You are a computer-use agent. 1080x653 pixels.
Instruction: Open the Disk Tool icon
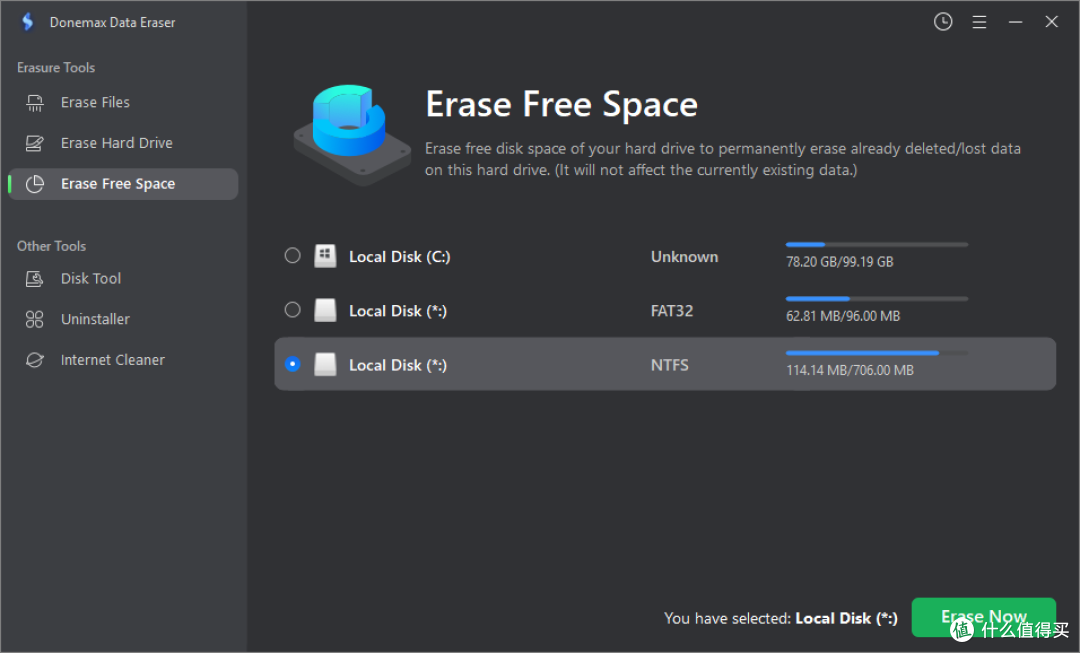click(x=34, y=279)
